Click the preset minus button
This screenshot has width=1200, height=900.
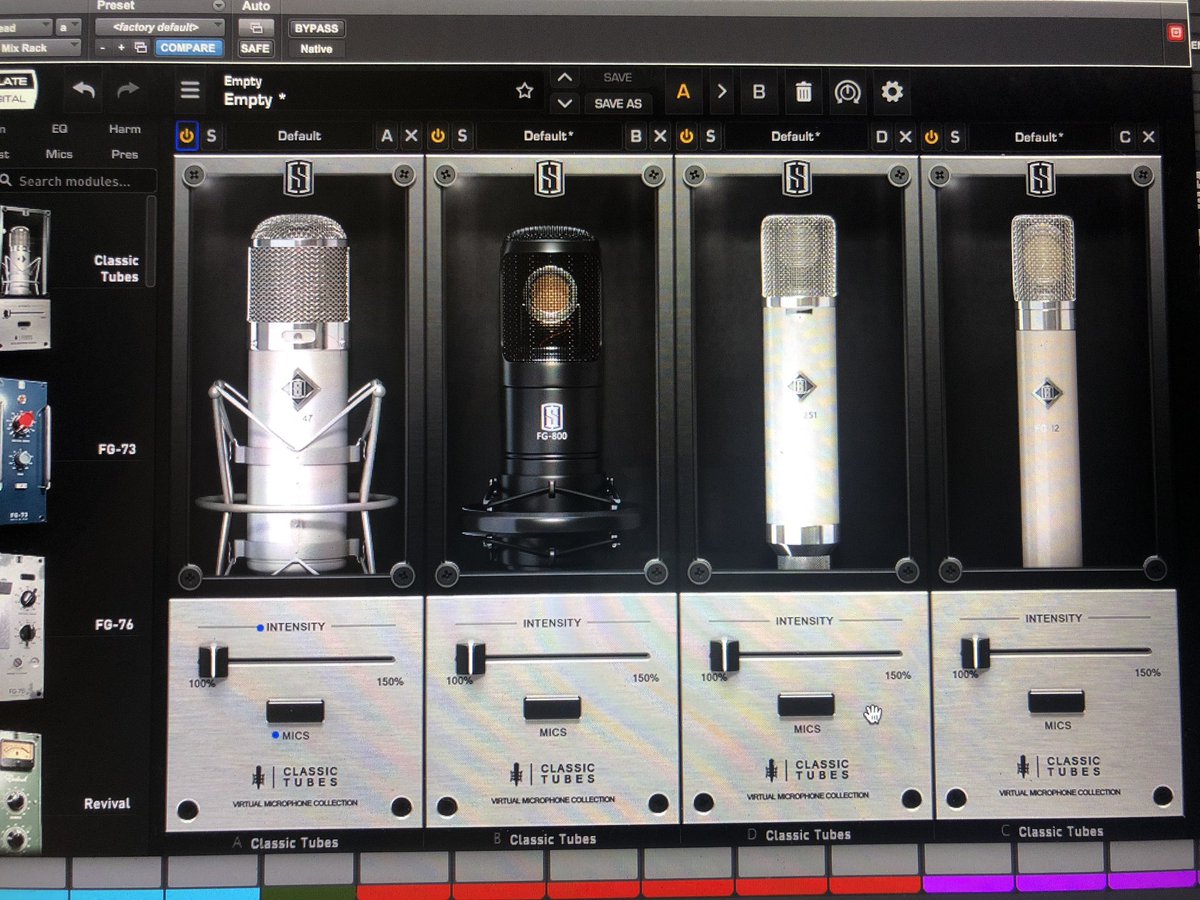104,47
